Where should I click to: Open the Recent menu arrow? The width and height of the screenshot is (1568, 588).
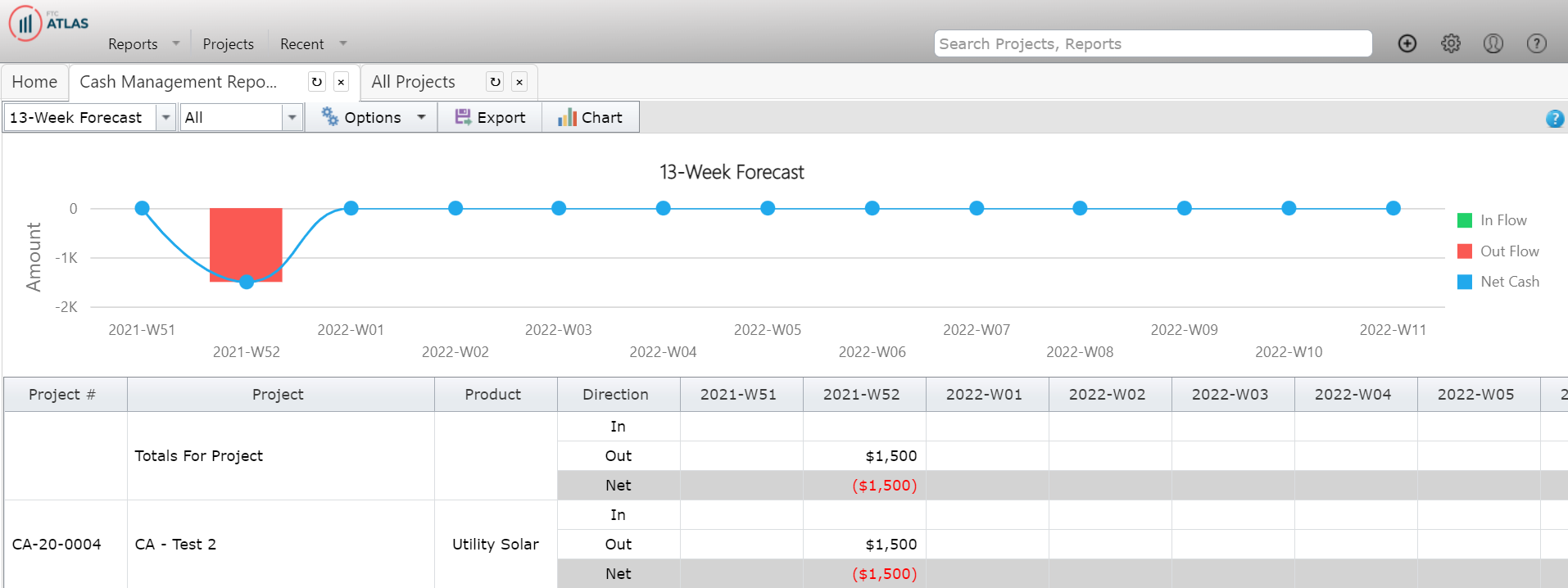tap(343, 43)
